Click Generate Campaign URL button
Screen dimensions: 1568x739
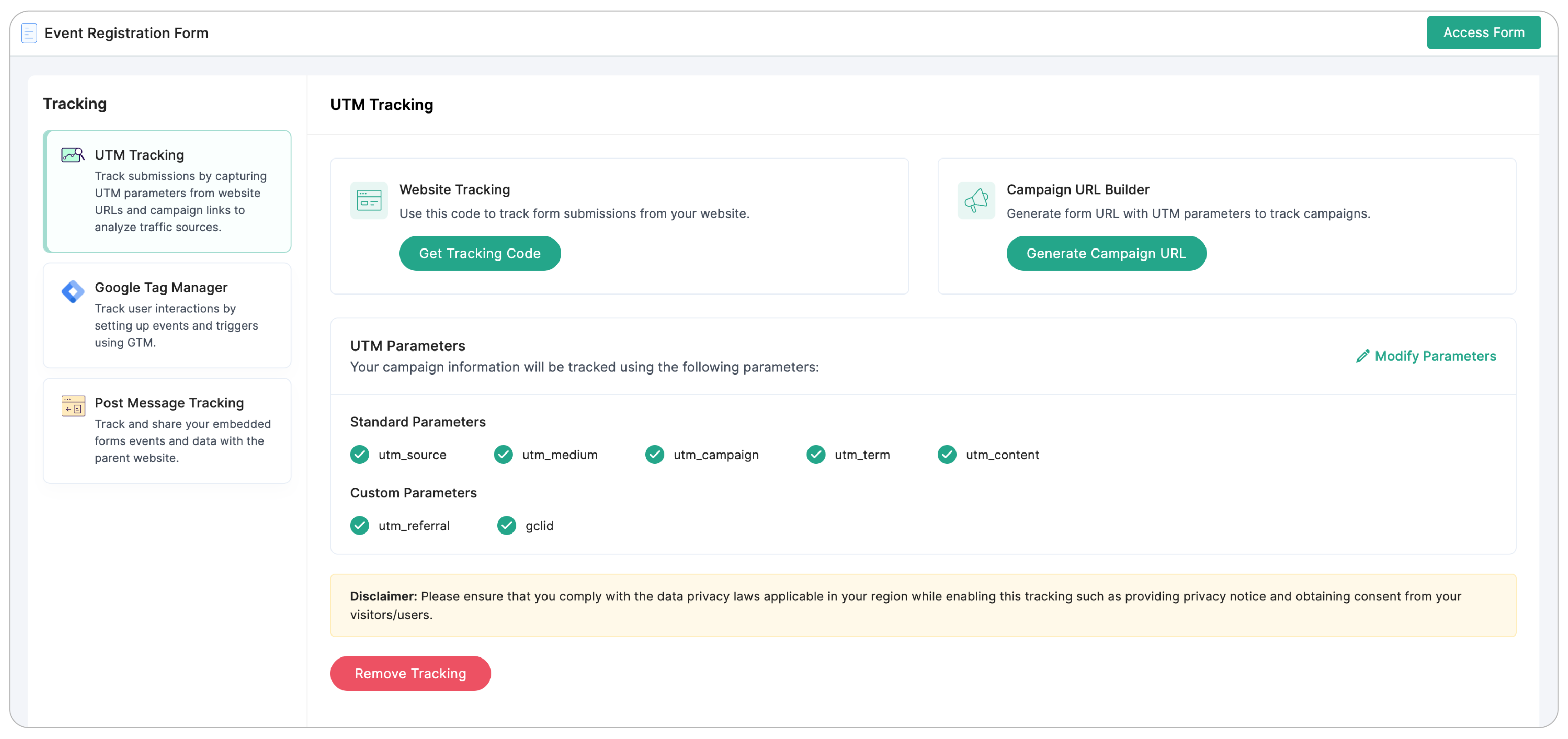pos(1107,253)
